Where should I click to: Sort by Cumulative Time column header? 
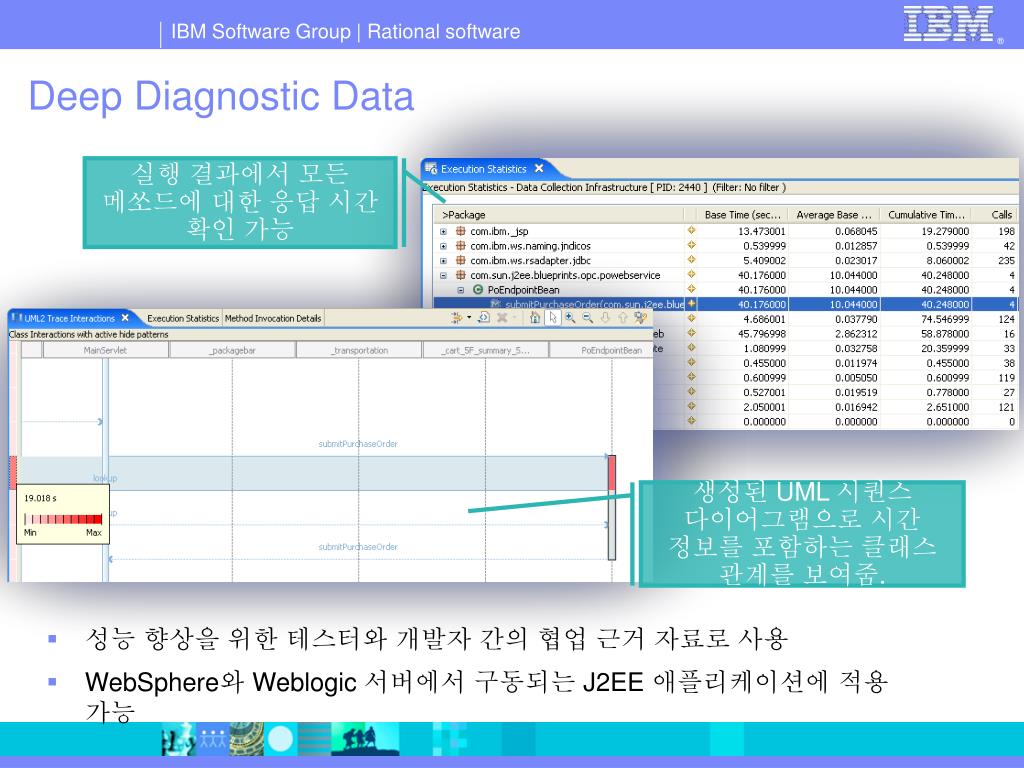pyautogui.click(x=926, y=215)
